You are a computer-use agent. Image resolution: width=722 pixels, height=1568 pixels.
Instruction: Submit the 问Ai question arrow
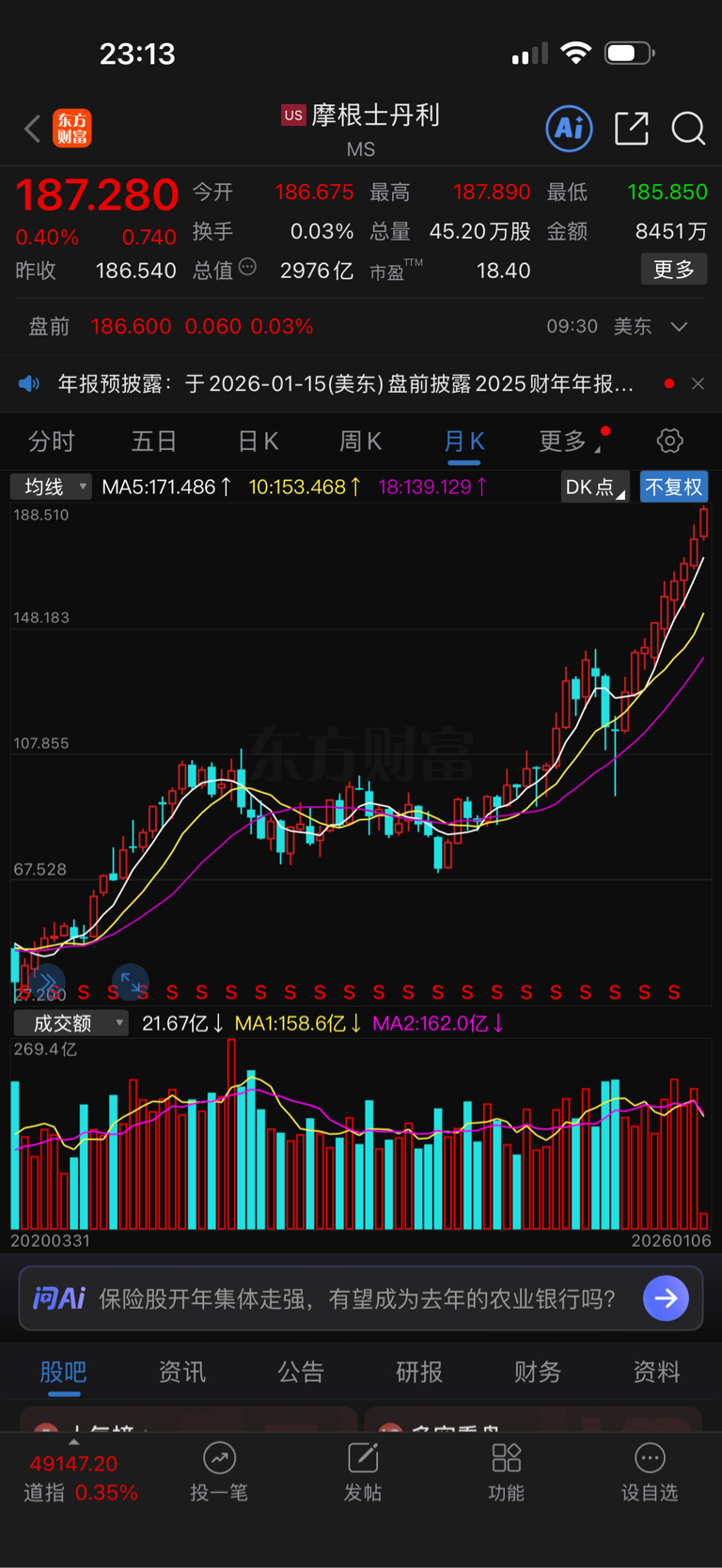click(x=667, y=1298)
